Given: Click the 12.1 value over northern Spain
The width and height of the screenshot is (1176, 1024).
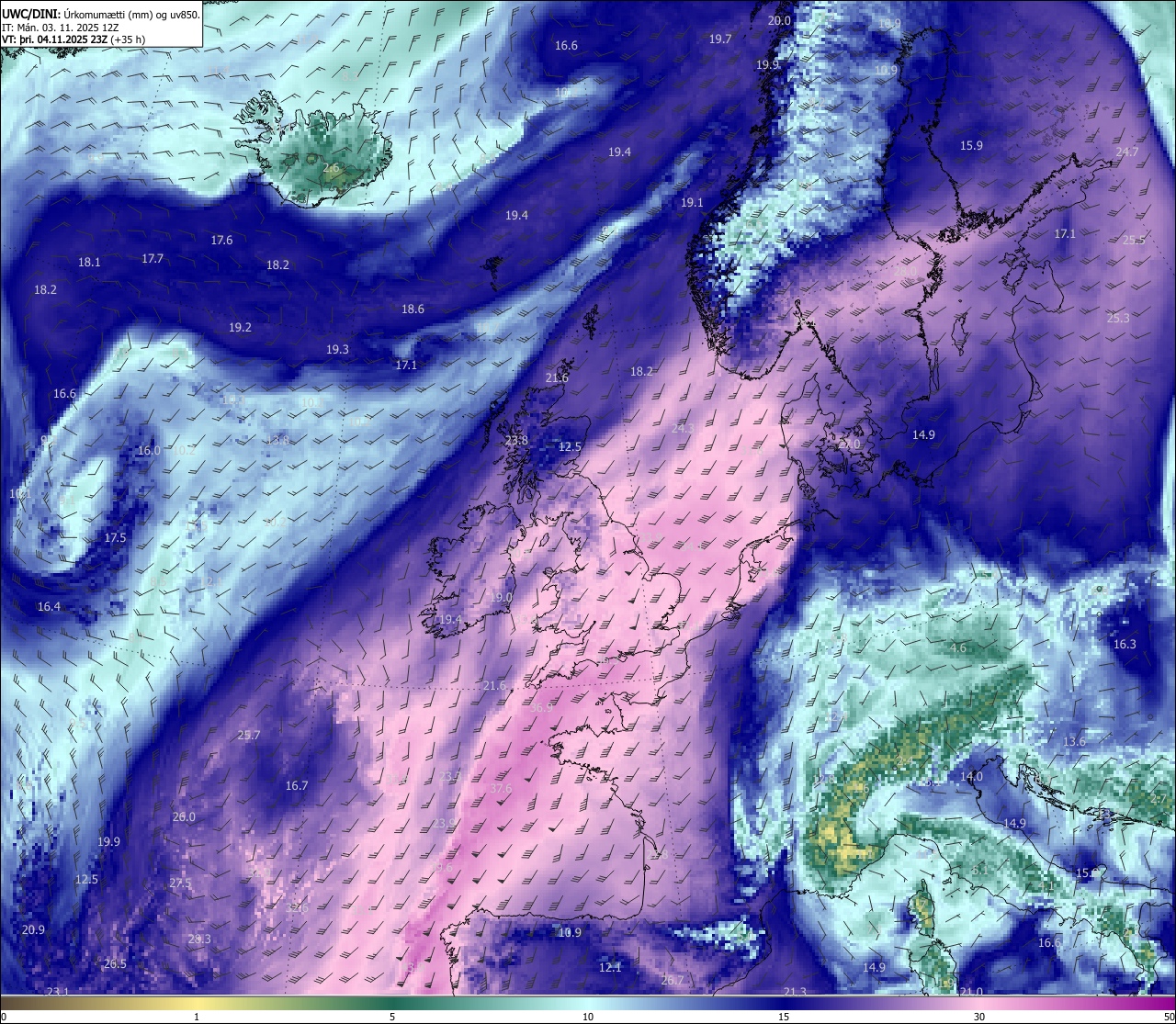Looking at the screenshot, I should tap(610, 967).
